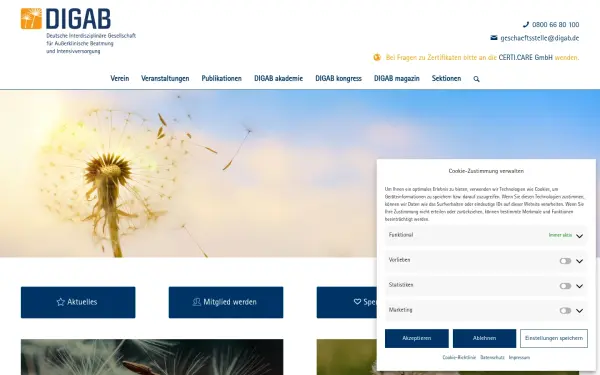Click the orange icon before the certificates notice
This screenshot has width=600, height=375.
377,57
